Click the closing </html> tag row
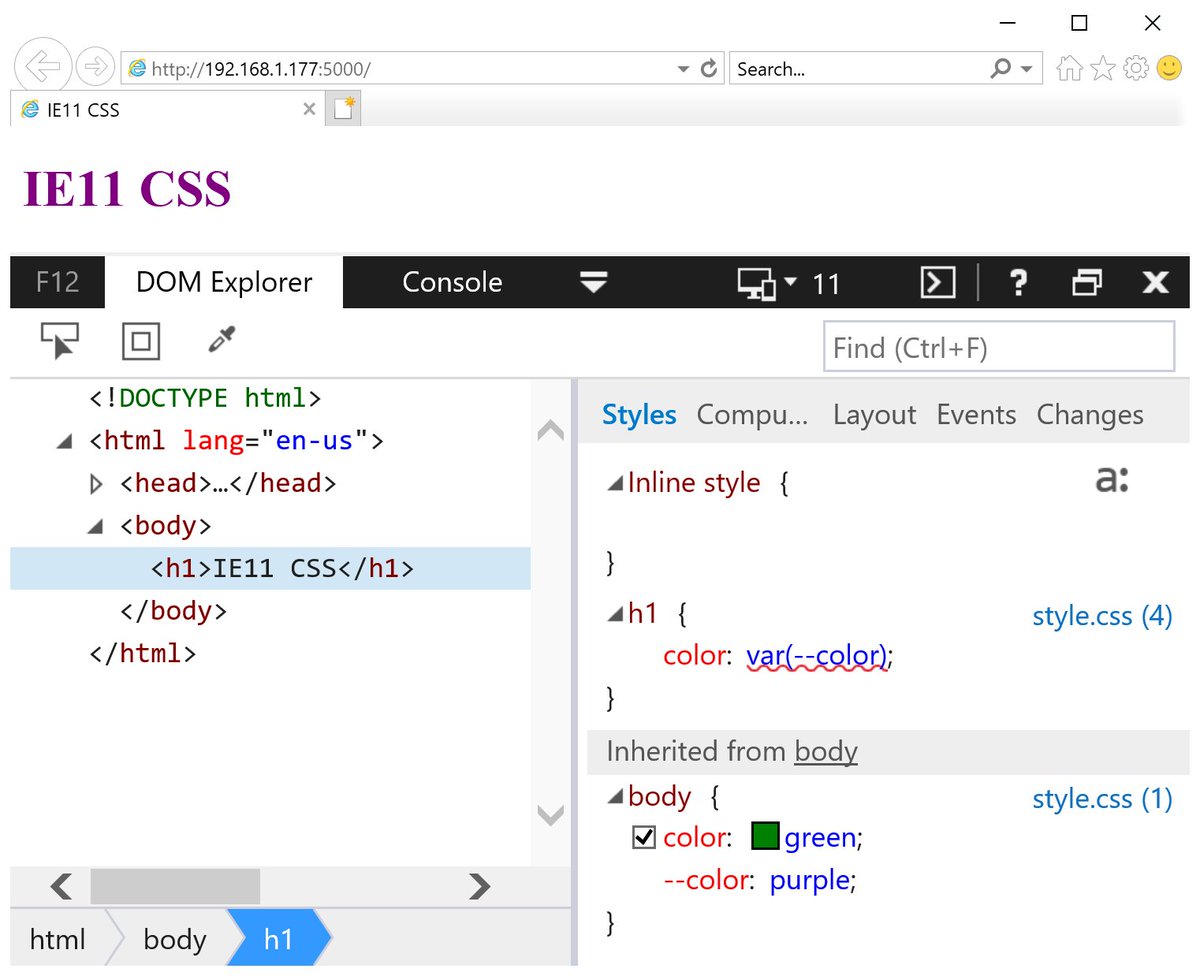The width and height of the screenshot is (1200, 976). coord(142,654)
